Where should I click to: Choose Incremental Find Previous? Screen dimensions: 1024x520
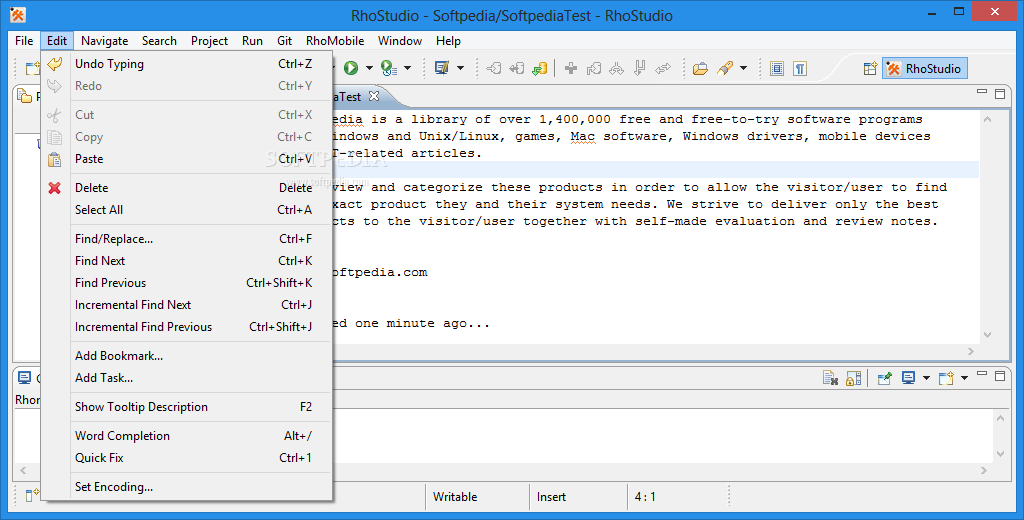(x=187, y=327)
